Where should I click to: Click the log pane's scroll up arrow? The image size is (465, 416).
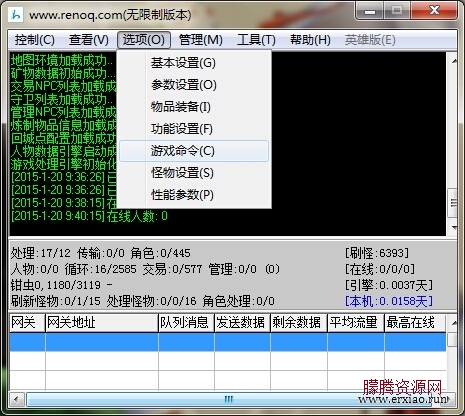[454, 61]
